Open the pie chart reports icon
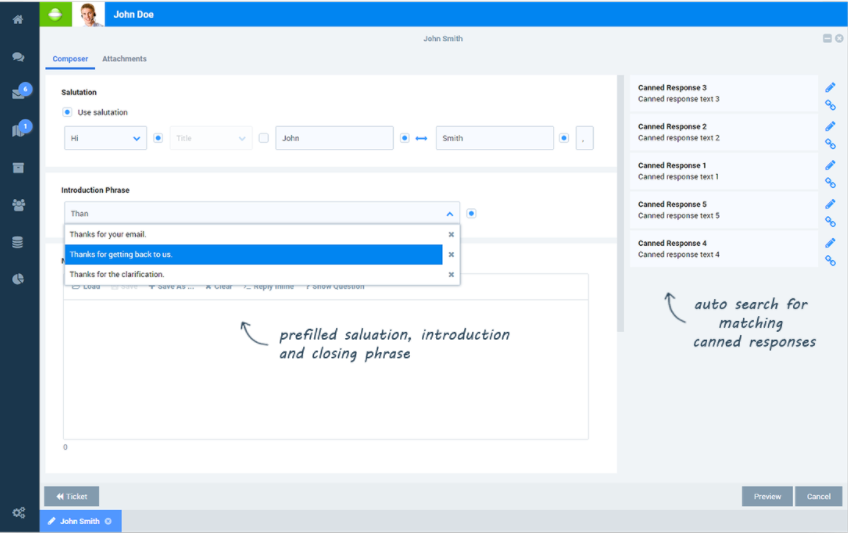This screenshot has height=533, width=848. point(18,279)
